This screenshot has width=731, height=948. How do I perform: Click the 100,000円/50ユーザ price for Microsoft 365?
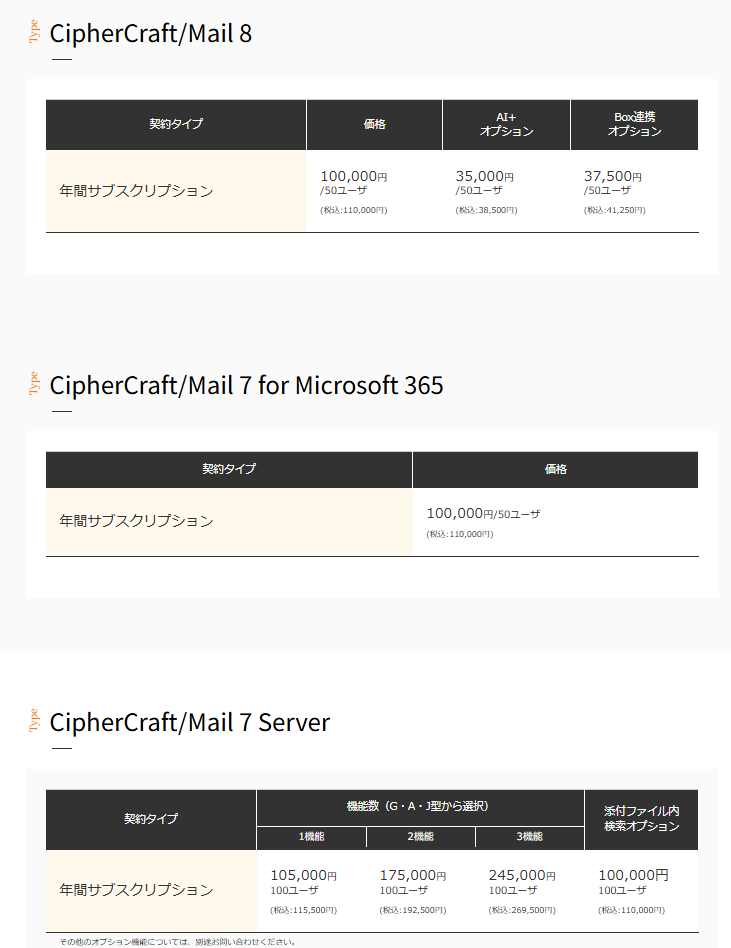(483, 514)
